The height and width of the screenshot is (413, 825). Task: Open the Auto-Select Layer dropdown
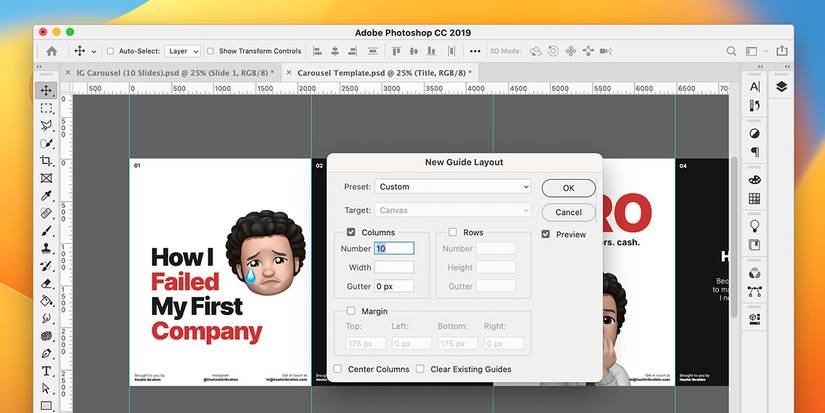[183, 51]
